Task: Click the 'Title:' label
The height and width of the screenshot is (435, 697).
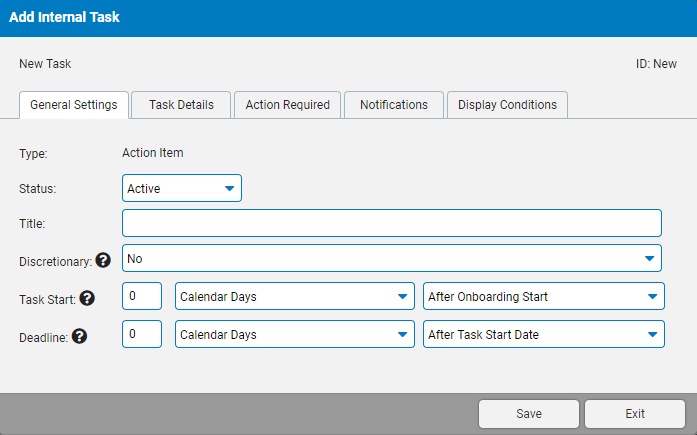Action: [x=32, y=223]
